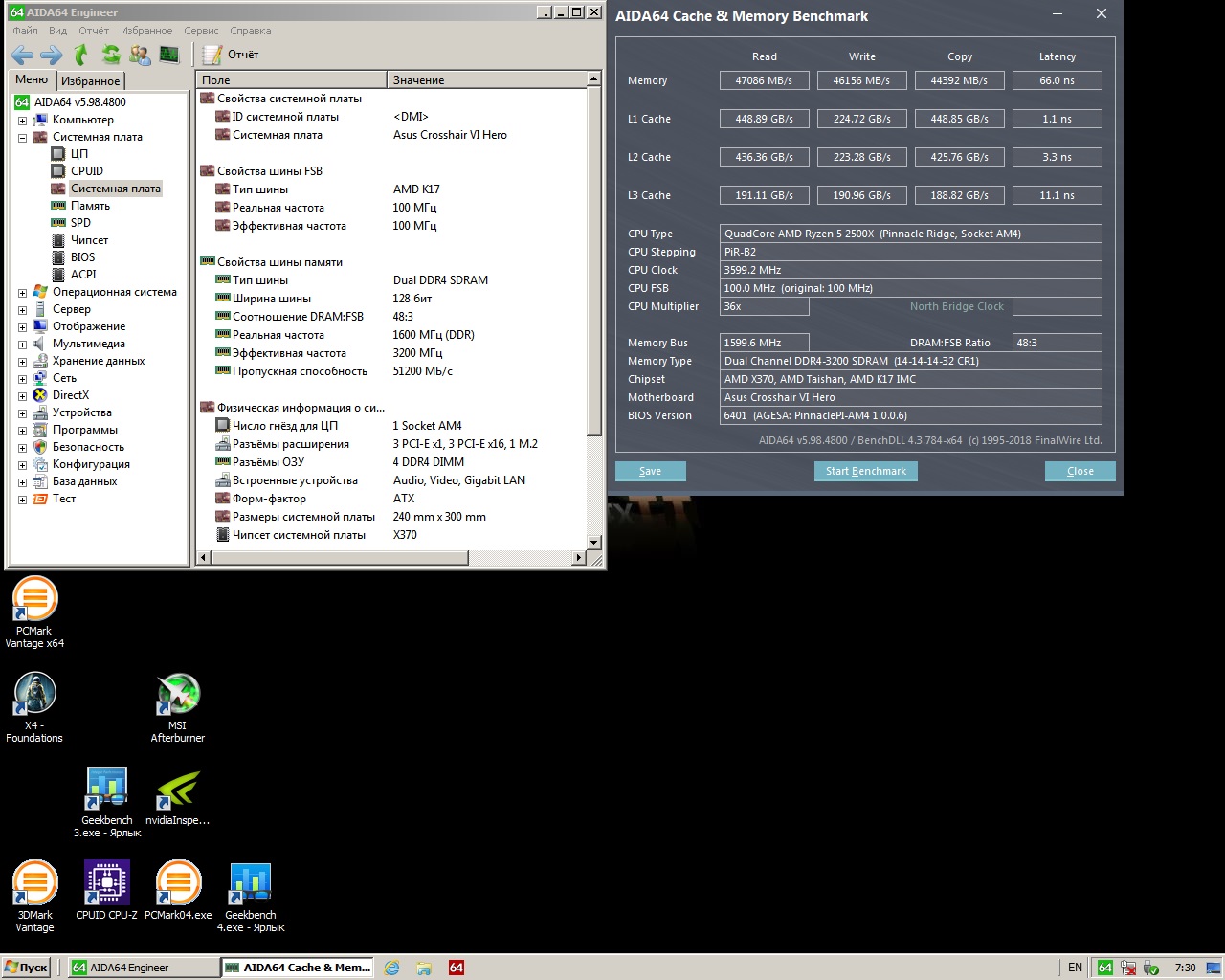Viewport: 1225px width, 980px height.
Task: Click the Start Benchmark button
Action: coord(866,471)
